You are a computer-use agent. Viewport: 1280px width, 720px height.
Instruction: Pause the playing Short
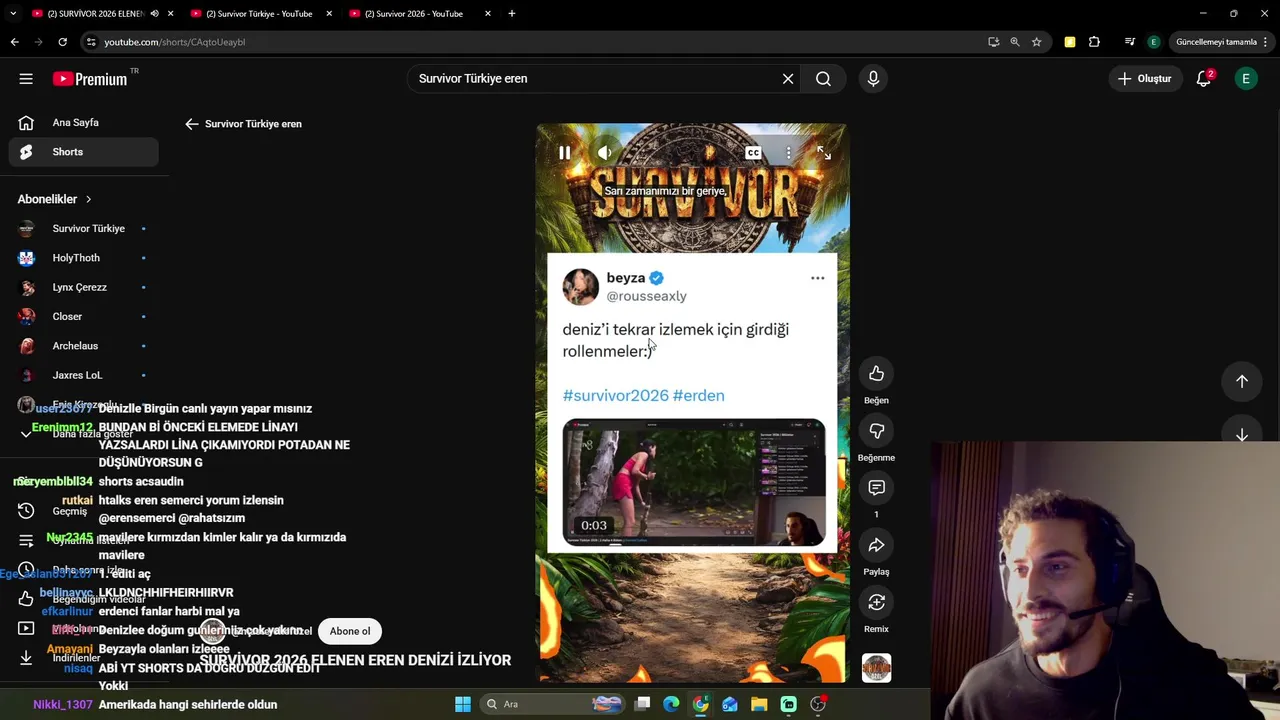coord(564,153)
